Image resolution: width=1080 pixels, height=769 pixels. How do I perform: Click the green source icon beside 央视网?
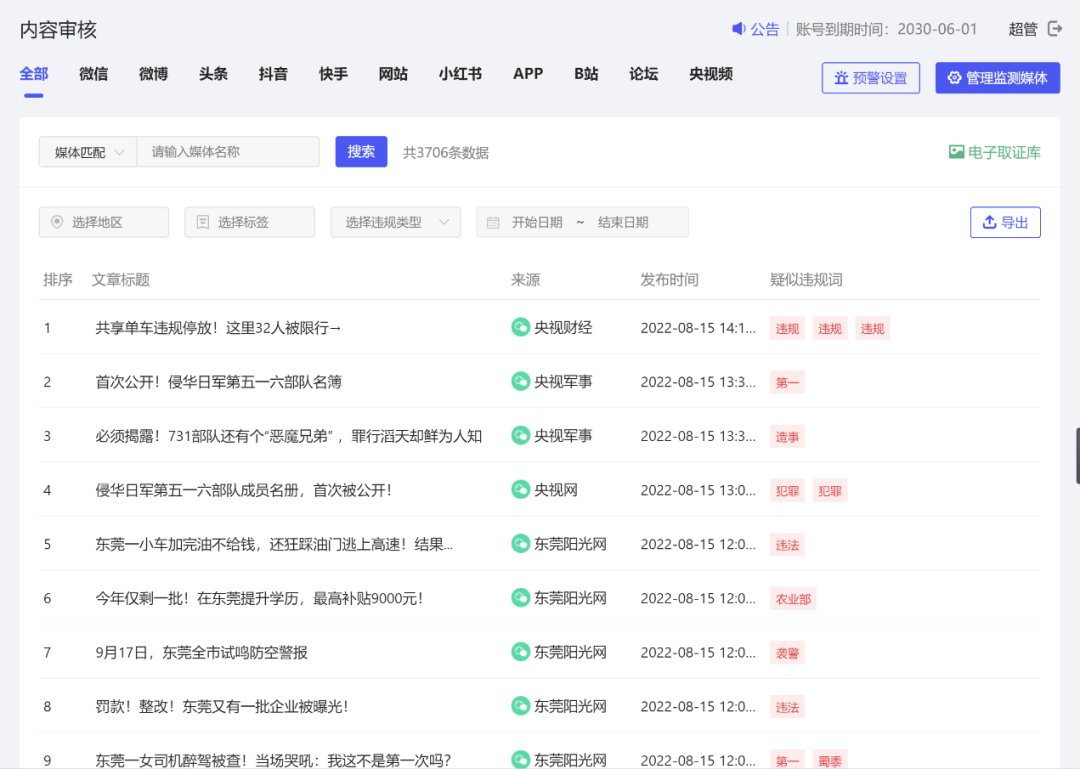521,490
